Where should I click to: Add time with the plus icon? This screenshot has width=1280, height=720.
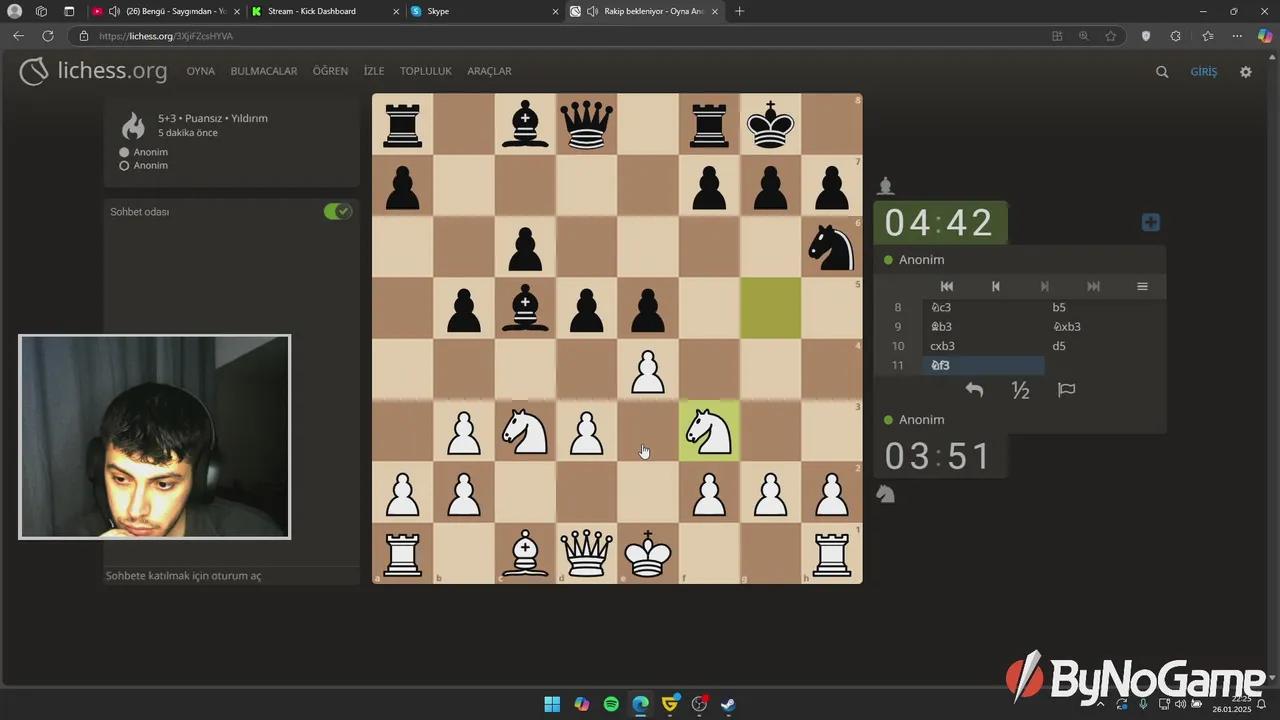(1151, 223)
